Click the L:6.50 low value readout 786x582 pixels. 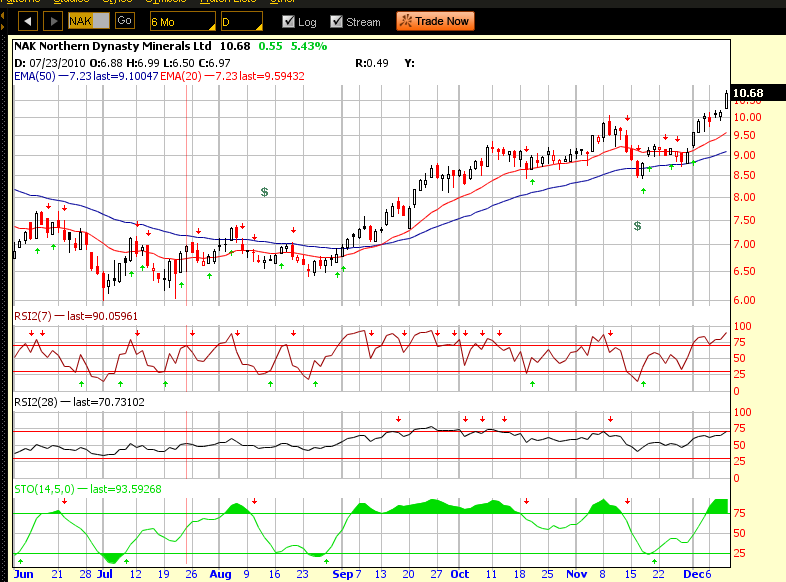(x=178, y=63)
